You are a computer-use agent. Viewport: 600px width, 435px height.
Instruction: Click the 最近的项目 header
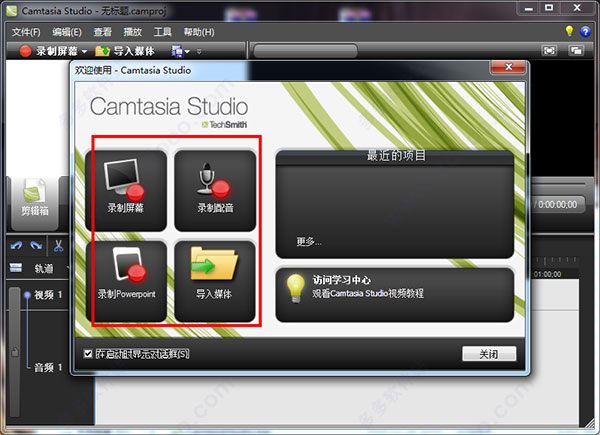396,155
